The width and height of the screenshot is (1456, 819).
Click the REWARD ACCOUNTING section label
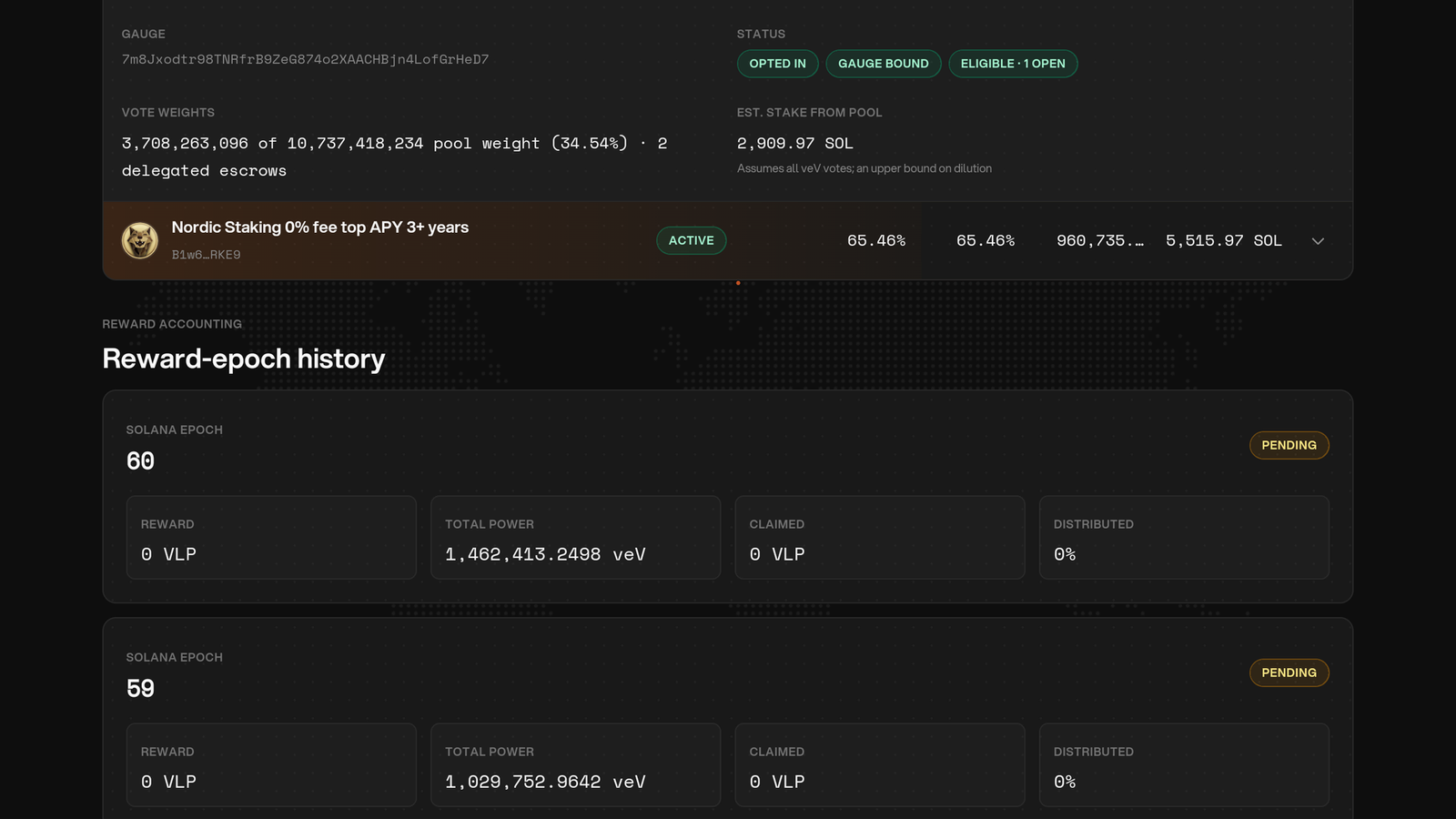[x=172, y=324]
